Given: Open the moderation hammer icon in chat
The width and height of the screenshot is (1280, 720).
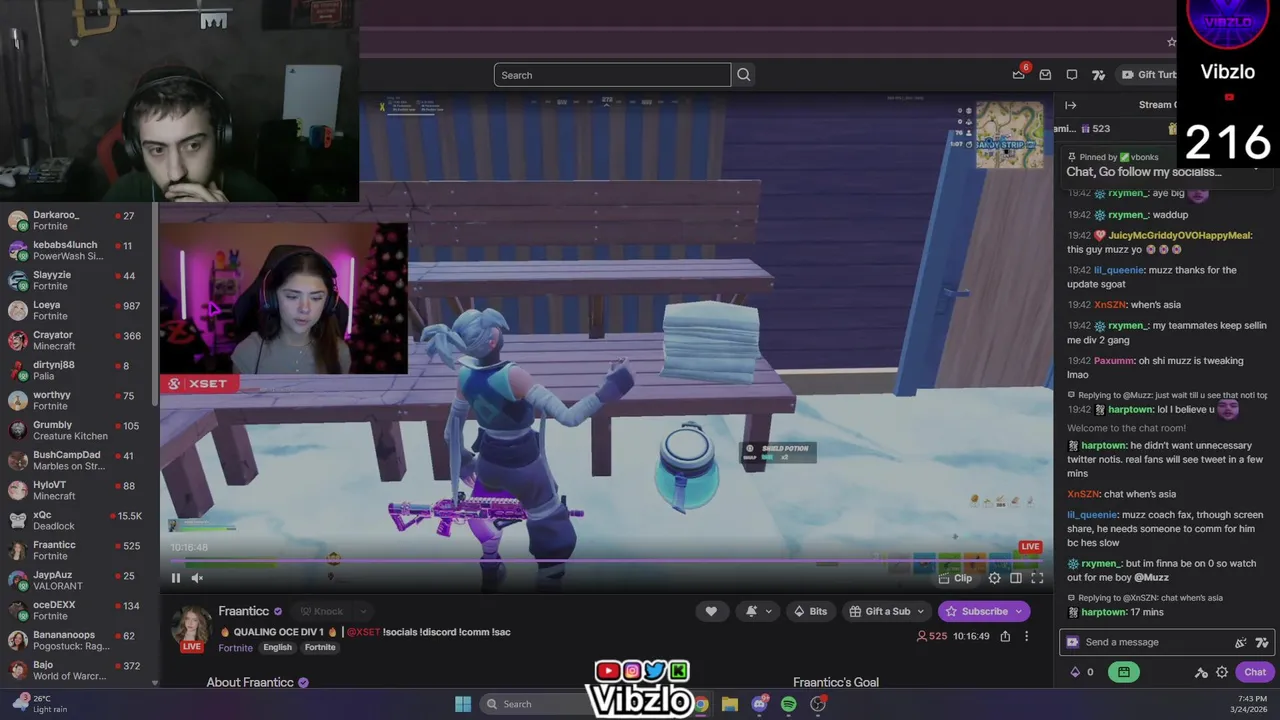Looking at the screenshot, I should 1201,672.
